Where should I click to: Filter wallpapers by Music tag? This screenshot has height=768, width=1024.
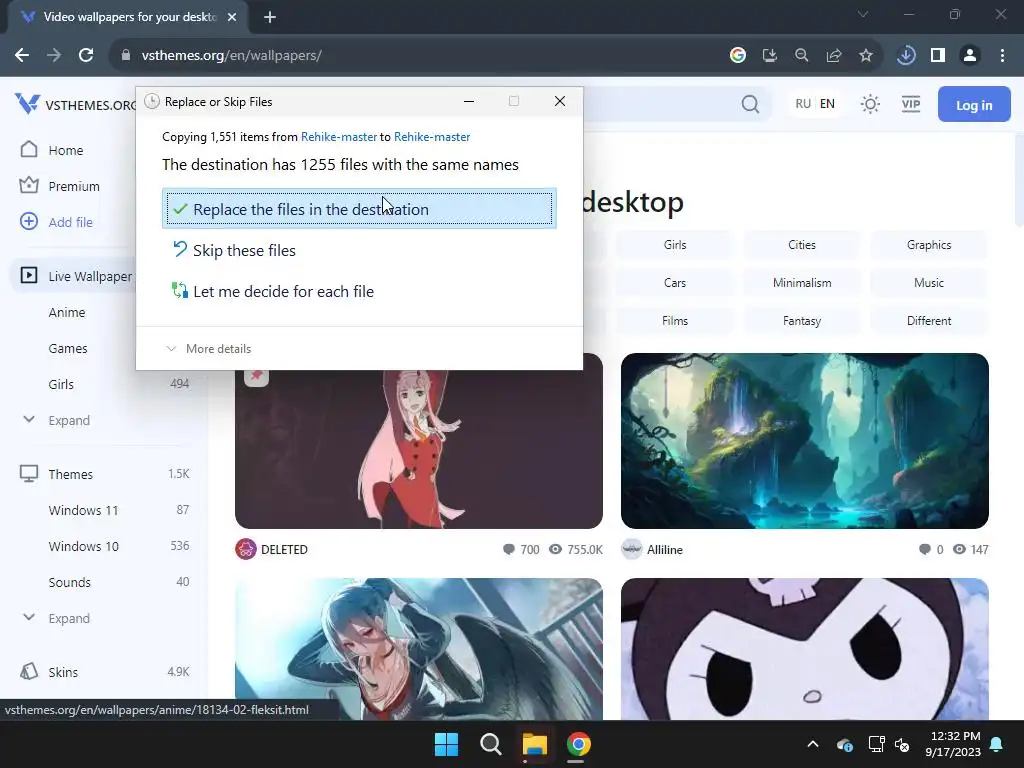(929, 283)
